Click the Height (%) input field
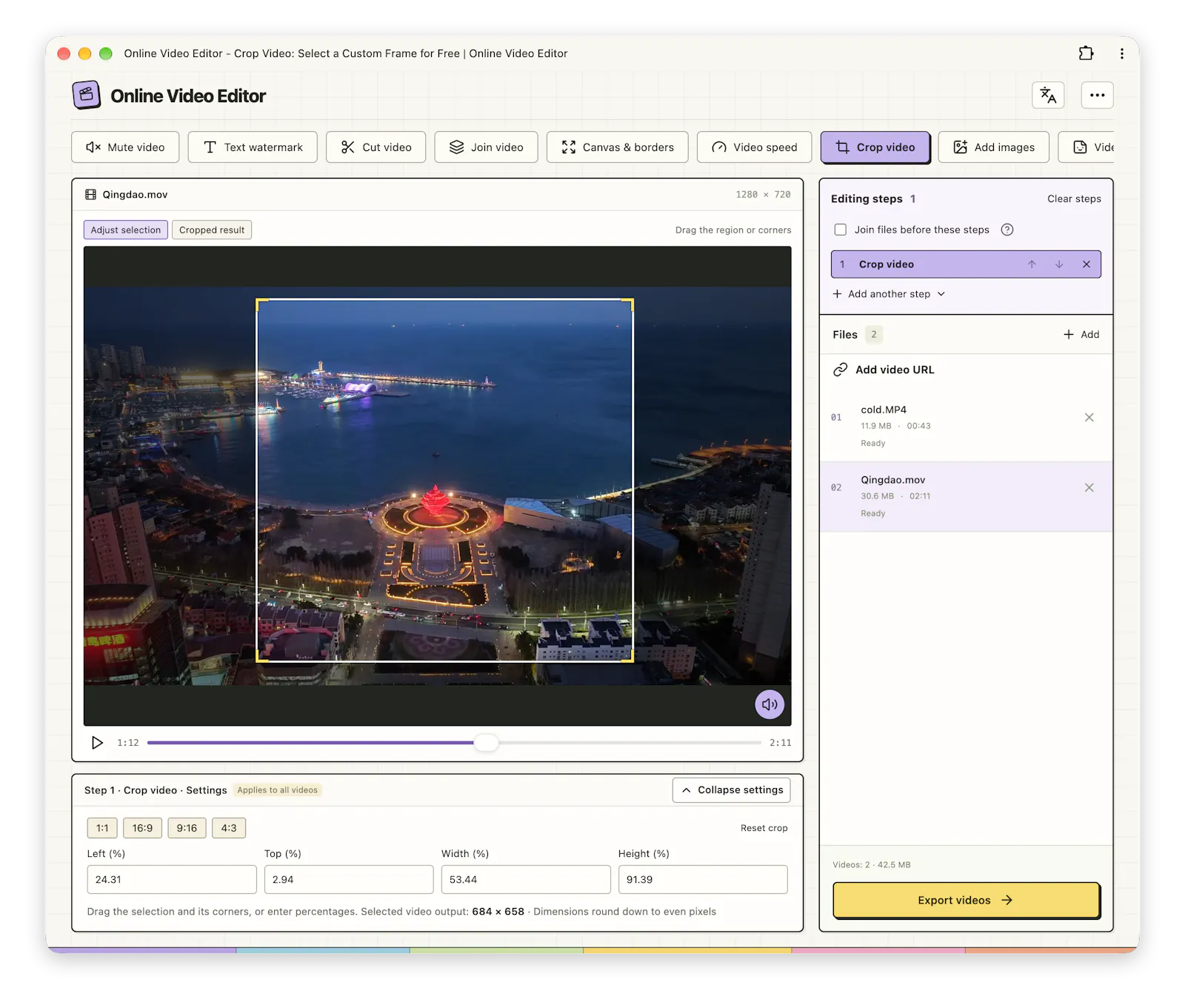Image resolution: width=1185 pixels, height=1008 pixels. pyautogui.click(x=703, y=880)
